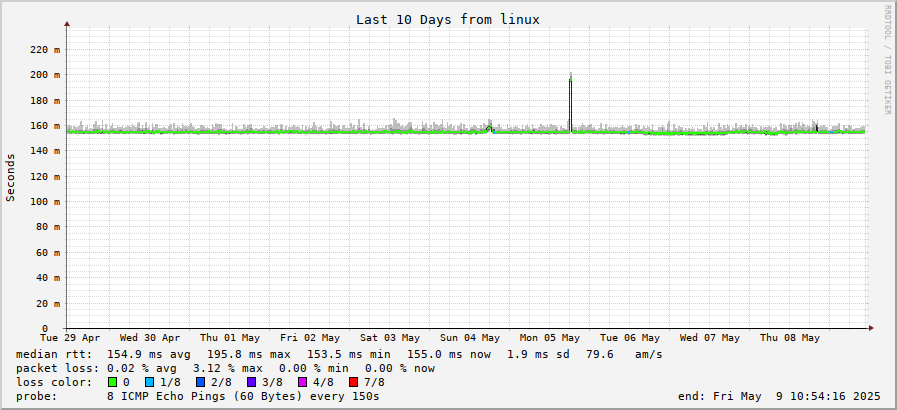Screen dimensions: 897x410
Task: Click the 'Wed 07 May' date label
Action: (710, 338)
